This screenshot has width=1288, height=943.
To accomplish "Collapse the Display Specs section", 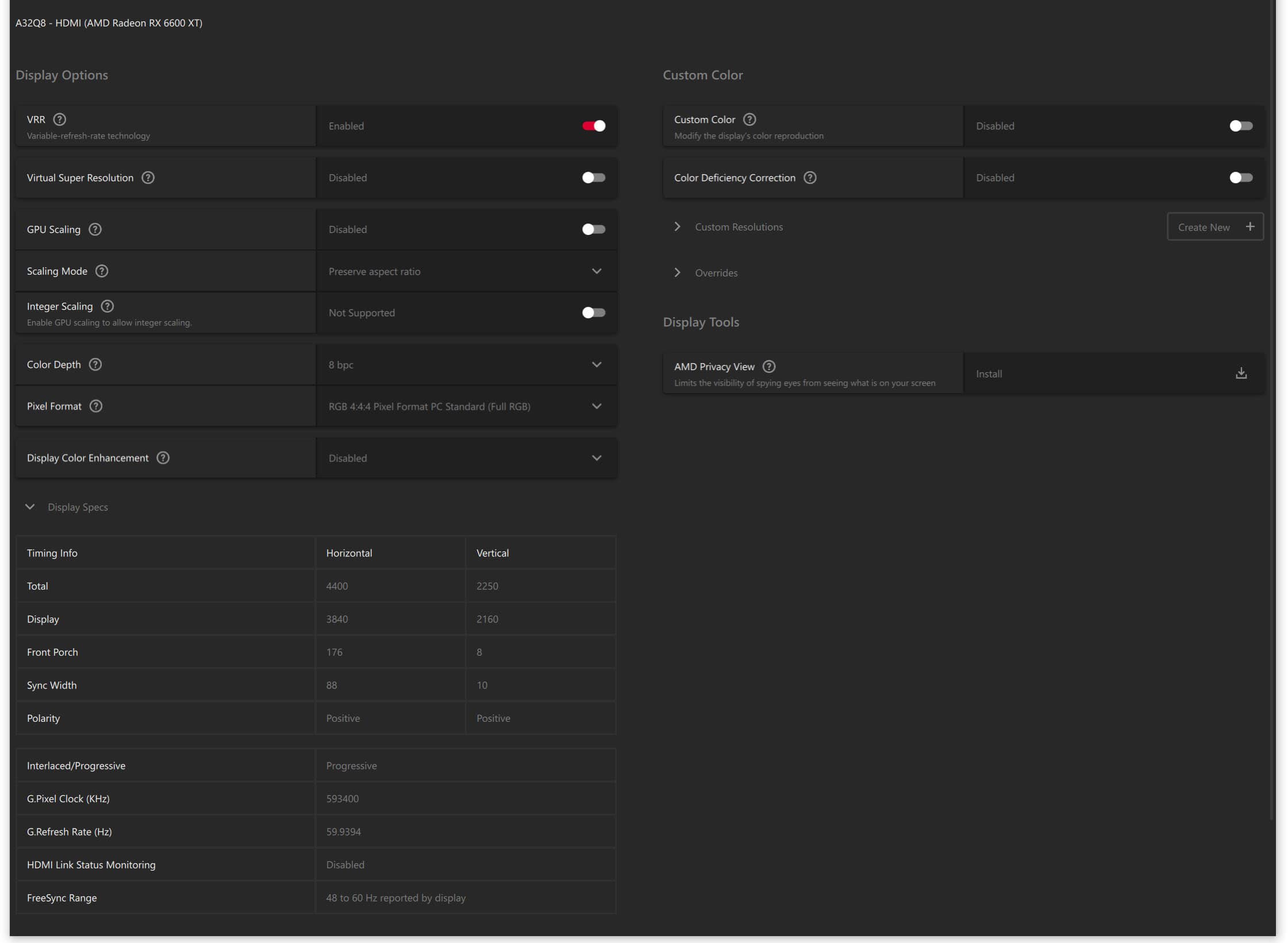I will click(x=30, y=507).
